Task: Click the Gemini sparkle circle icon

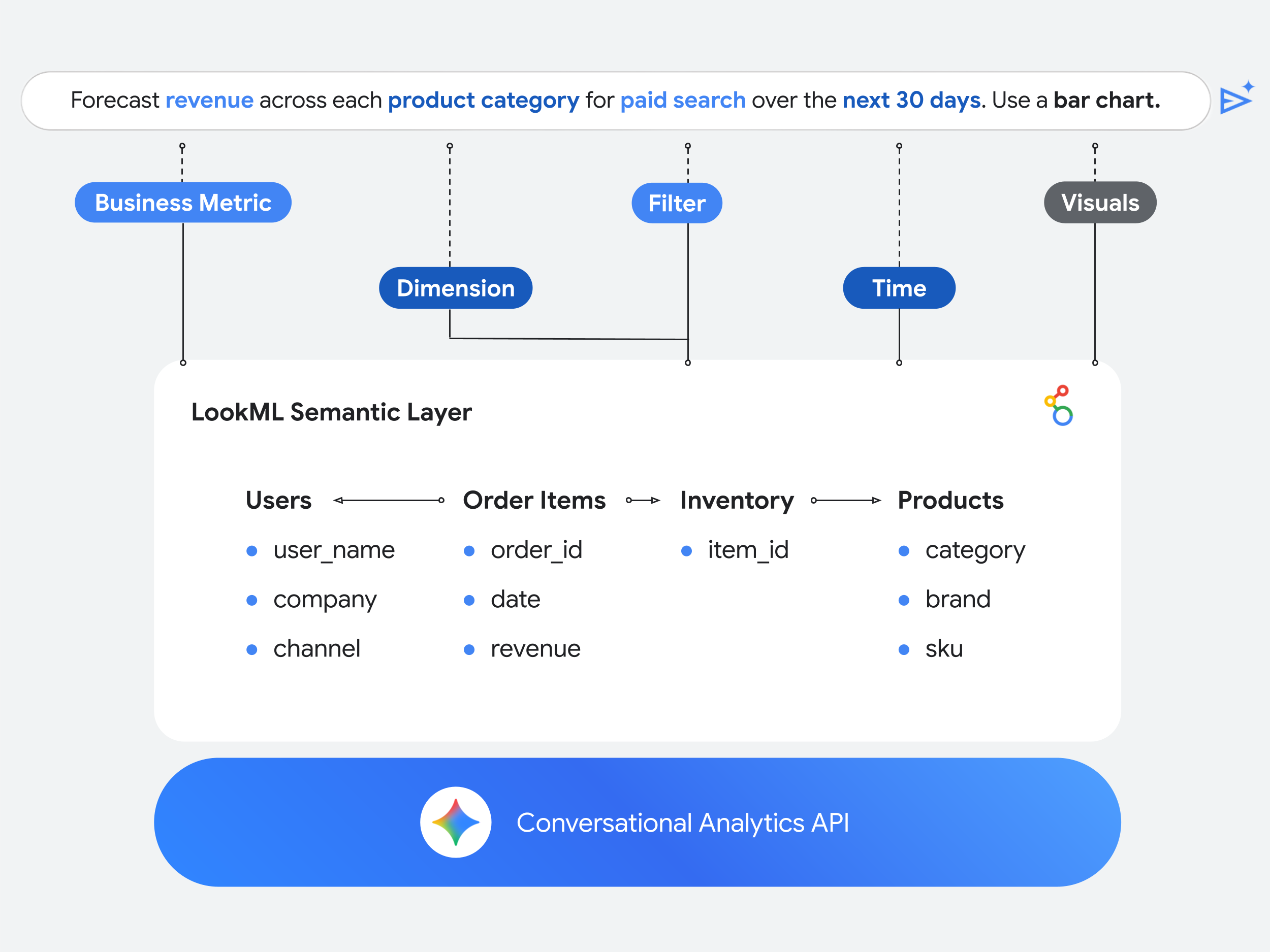Action: pos(455,823)
